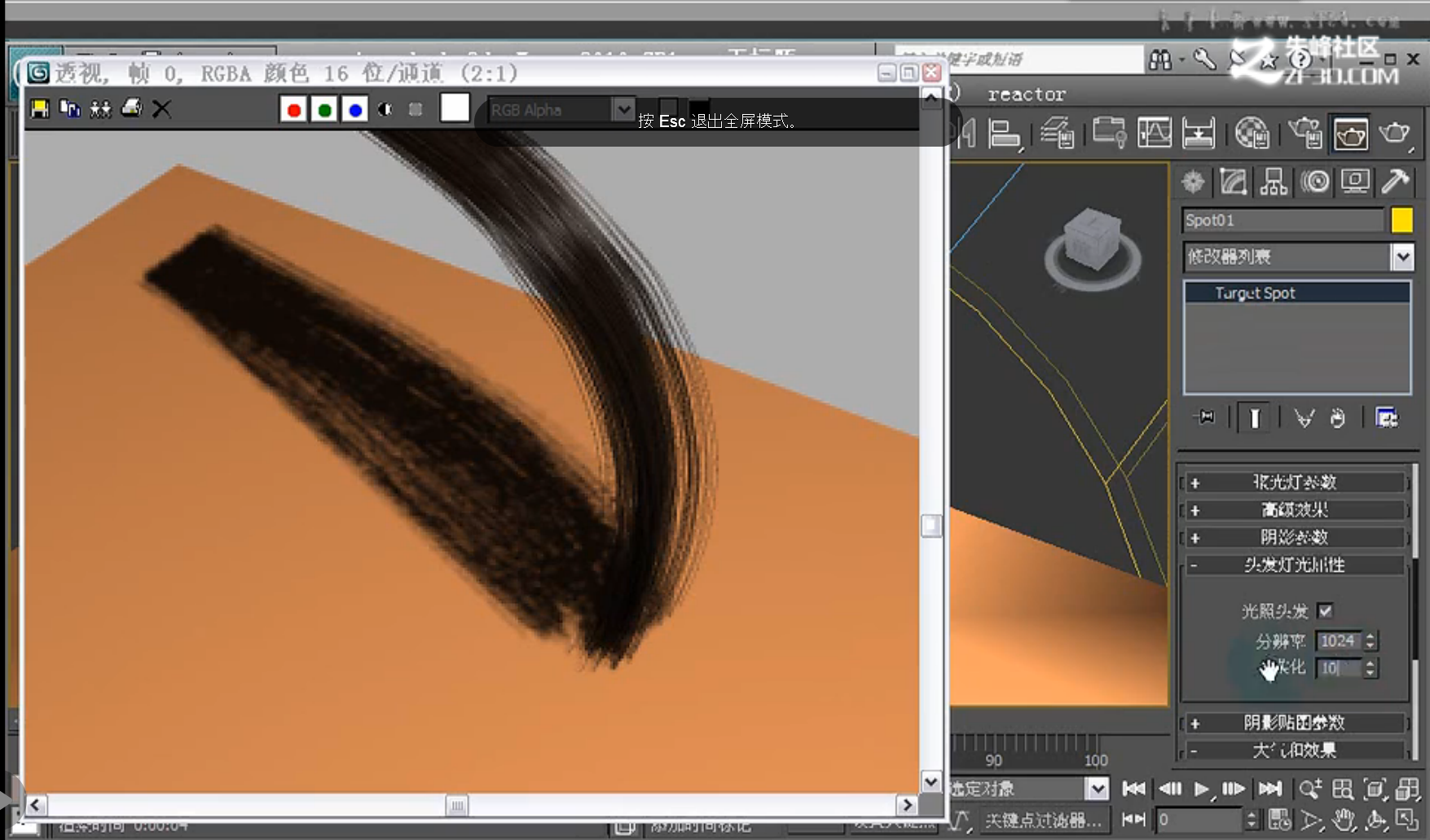Expand the spotlight parameters rollout

pyautogui.click(x=1294, y=482)
